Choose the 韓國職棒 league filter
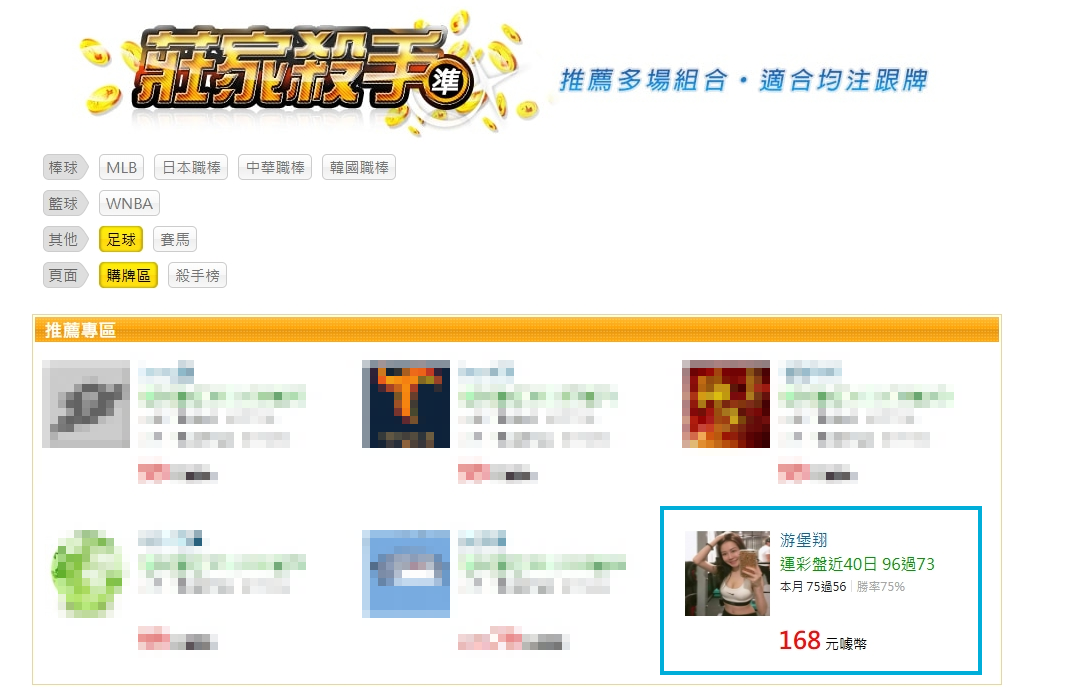 [x=359, y=167]
